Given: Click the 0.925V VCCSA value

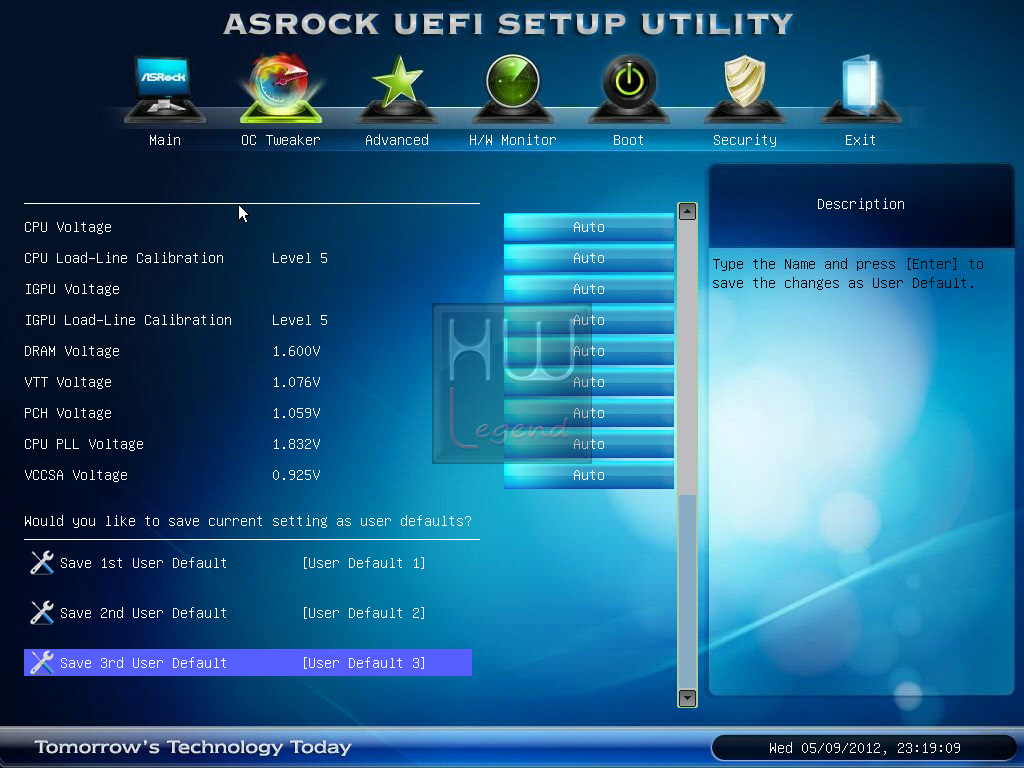Looking at the screenshot, I should click(x=296, y=475).
